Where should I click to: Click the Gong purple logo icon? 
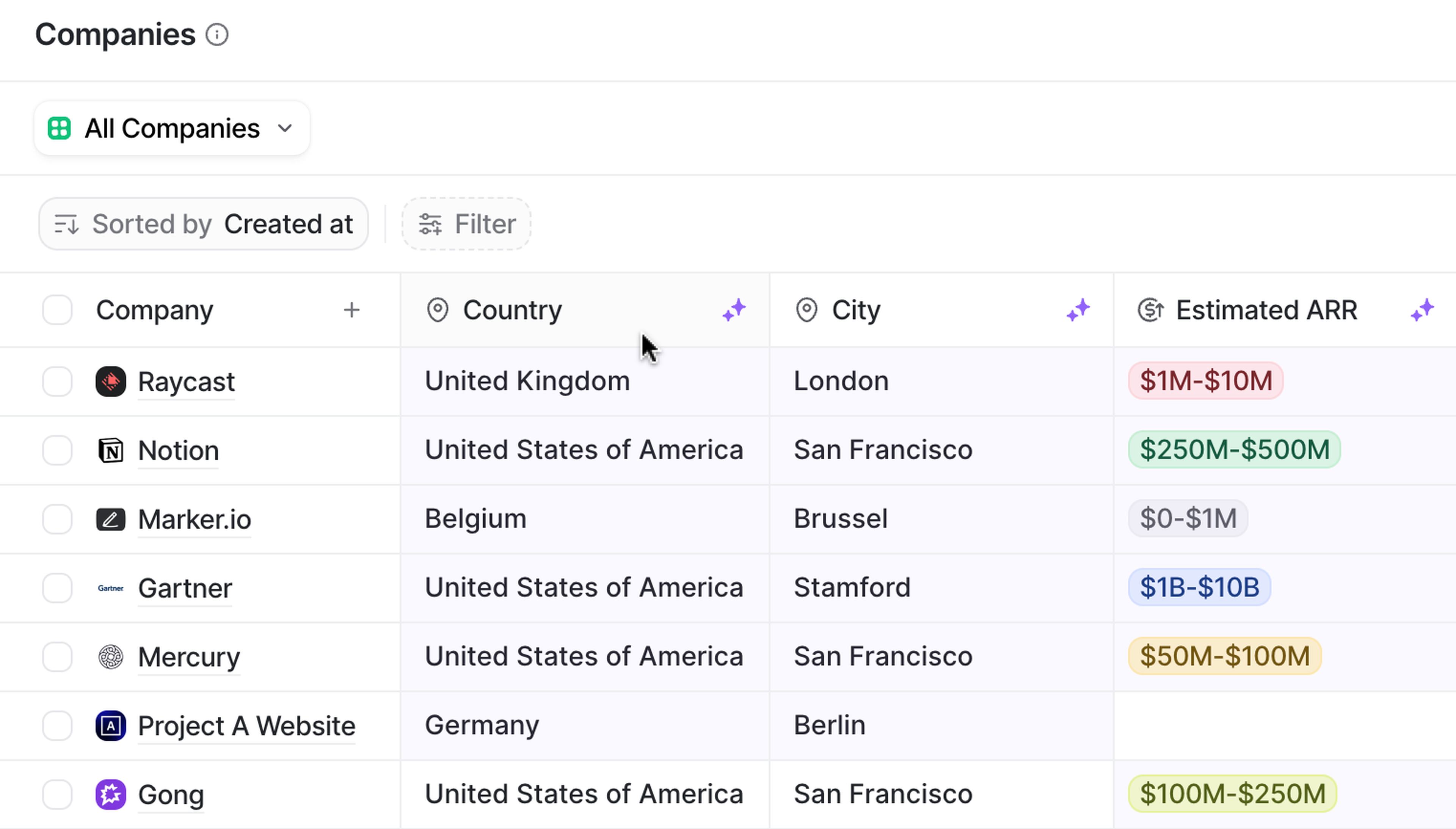[110, 794]
